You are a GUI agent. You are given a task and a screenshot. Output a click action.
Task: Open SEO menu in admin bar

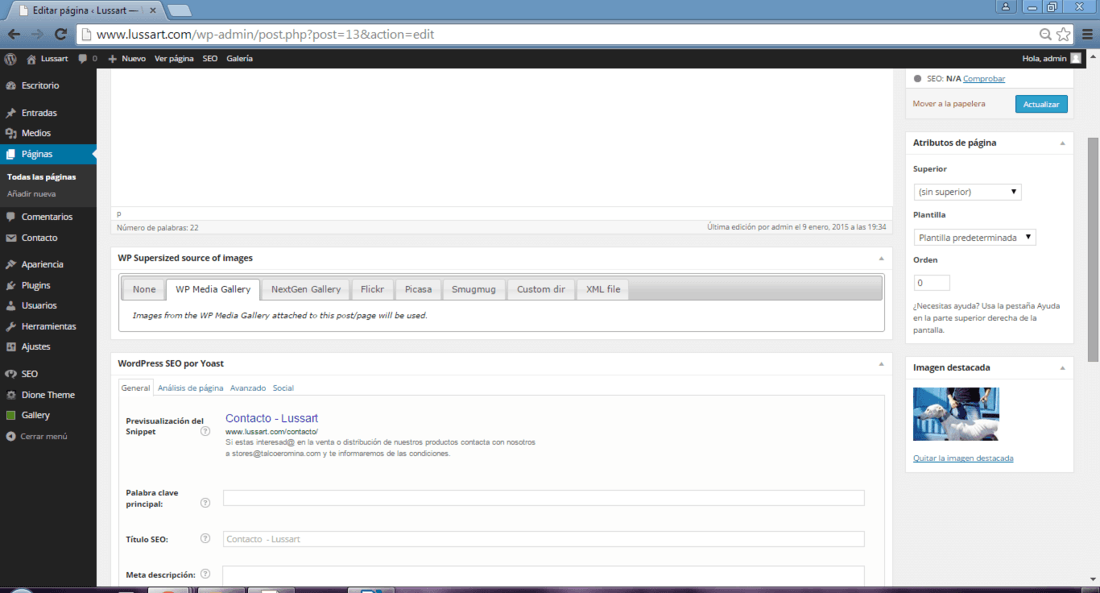coord(210,59)
